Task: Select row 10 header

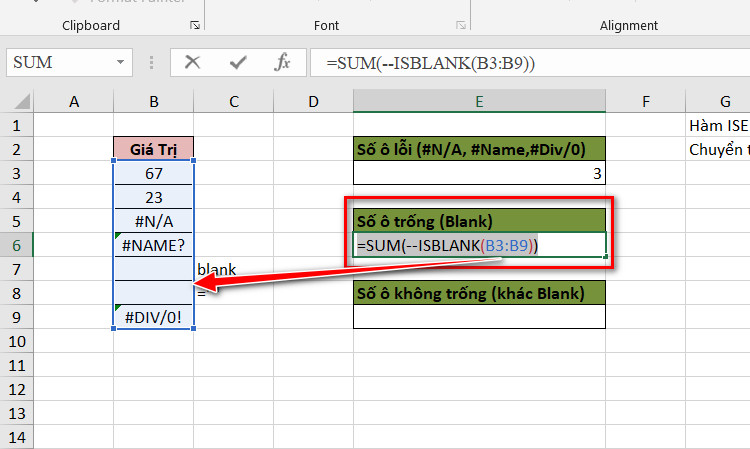Action: pos(17,341)
